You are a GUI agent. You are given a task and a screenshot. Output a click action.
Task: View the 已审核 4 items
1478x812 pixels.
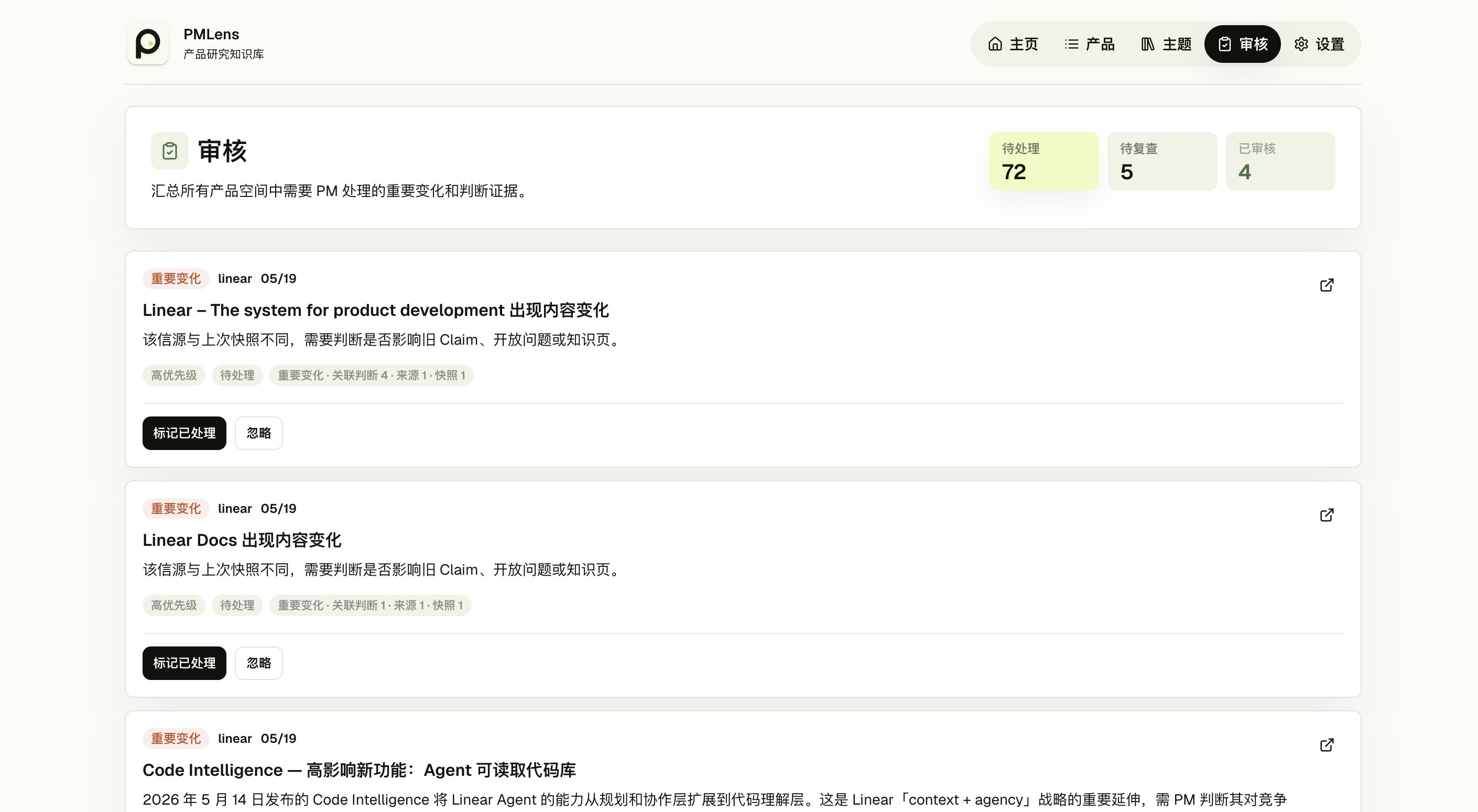pos(1280,161)
